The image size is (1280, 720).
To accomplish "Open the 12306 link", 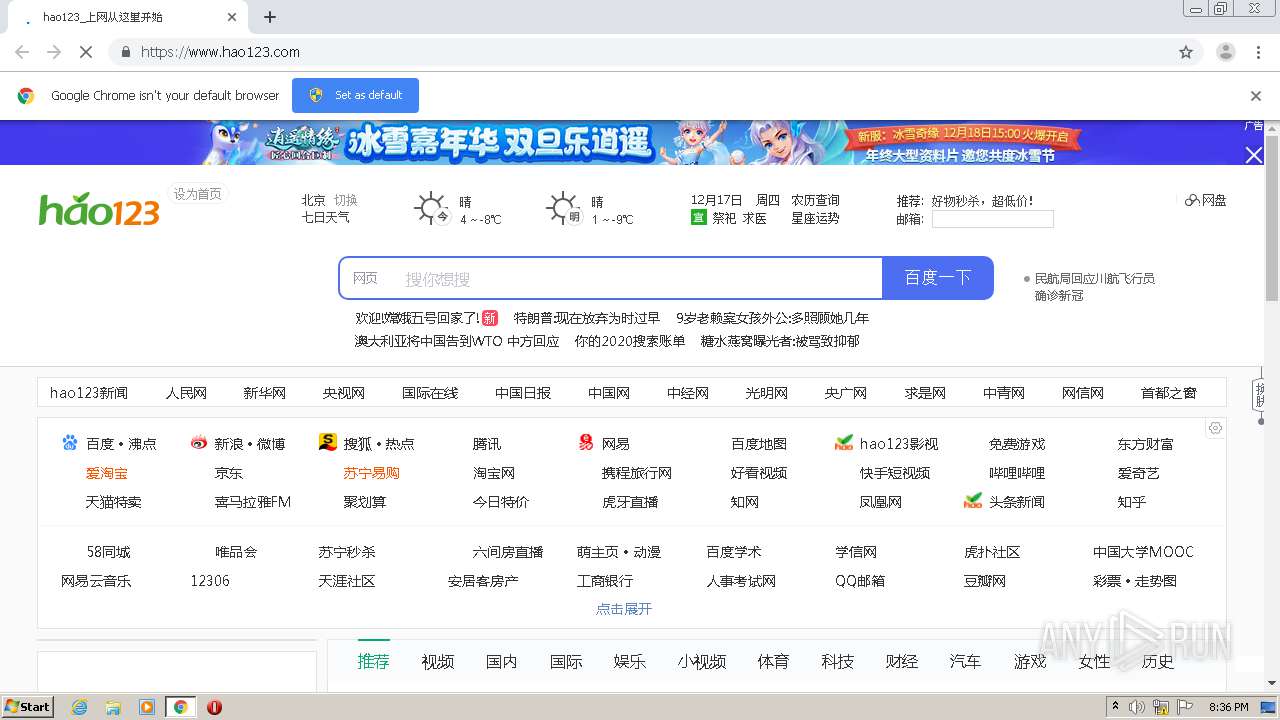I will point(210,580).
